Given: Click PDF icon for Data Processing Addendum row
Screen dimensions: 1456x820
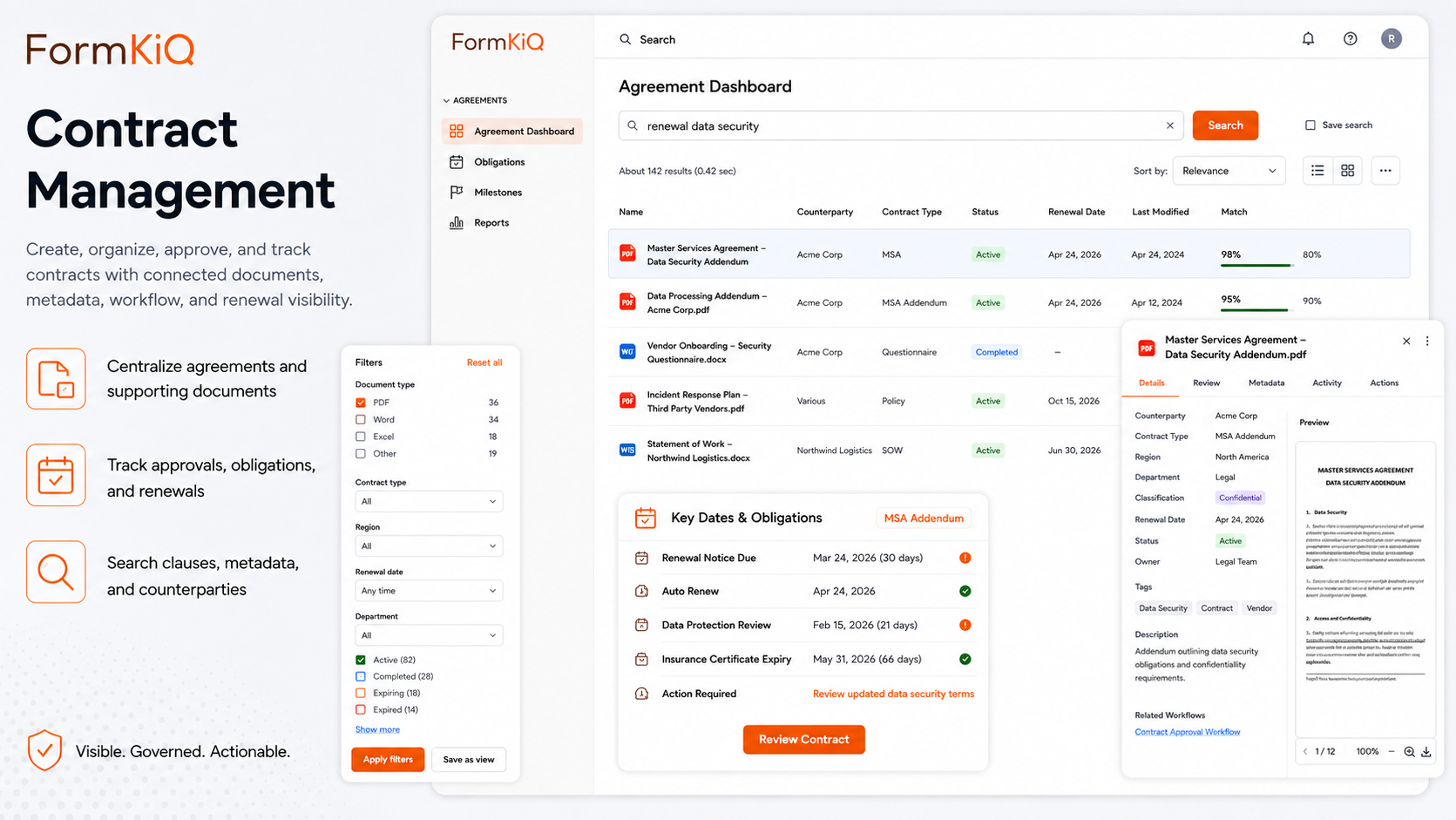Looking at the screenshot, I should [x=627, y=302].
